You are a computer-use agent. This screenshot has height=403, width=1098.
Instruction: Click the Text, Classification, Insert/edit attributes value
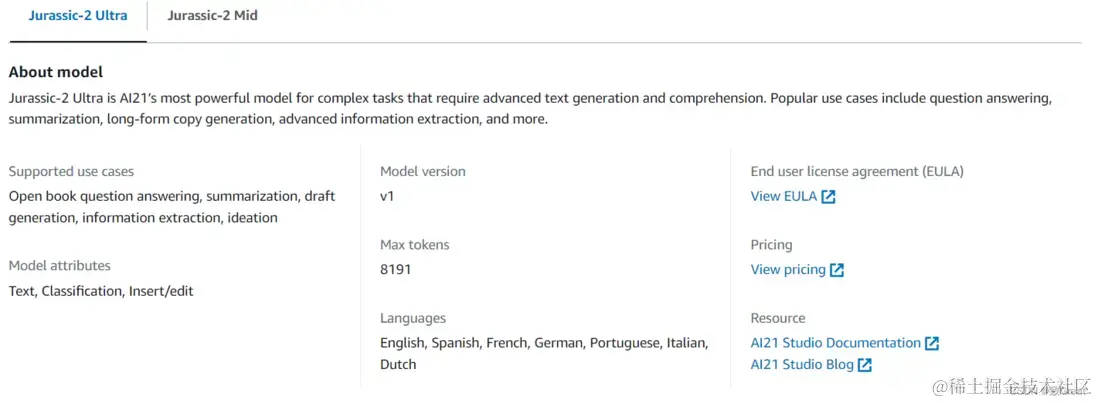pos(101,292)
